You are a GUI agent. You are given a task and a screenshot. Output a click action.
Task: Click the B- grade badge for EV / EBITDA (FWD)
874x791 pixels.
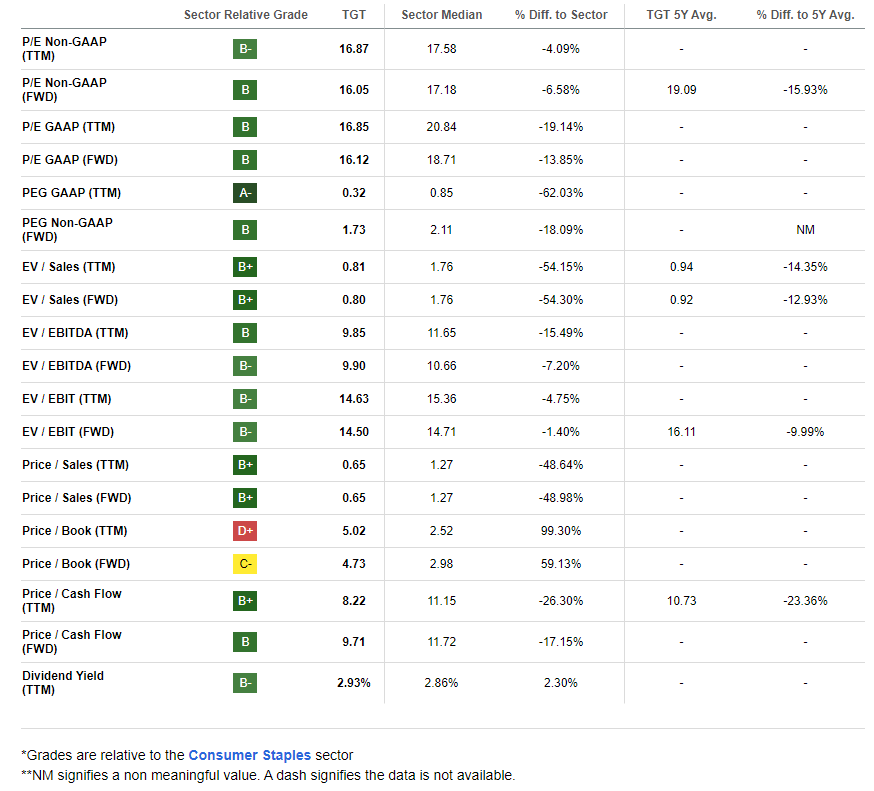(245, 366)
